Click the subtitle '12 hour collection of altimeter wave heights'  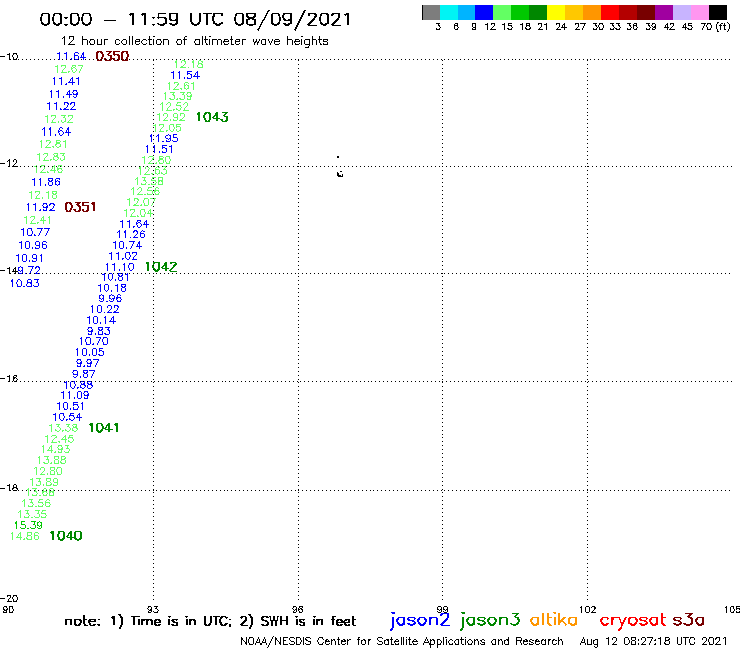point(194,41)
